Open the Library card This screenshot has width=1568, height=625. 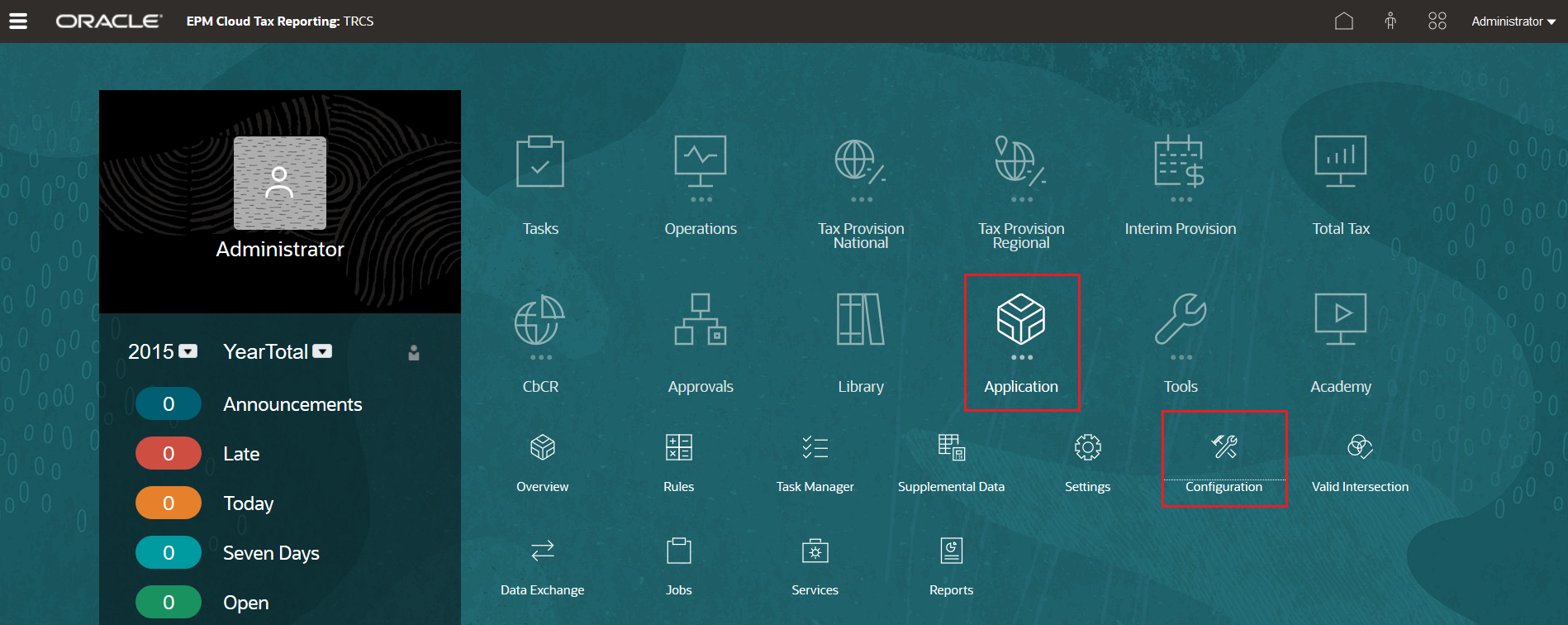click(861, 344)
